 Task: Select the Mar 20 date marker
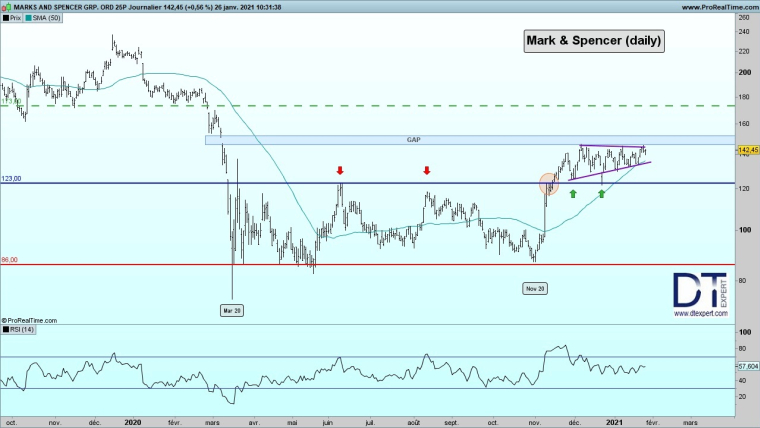(x=232, y=310)
